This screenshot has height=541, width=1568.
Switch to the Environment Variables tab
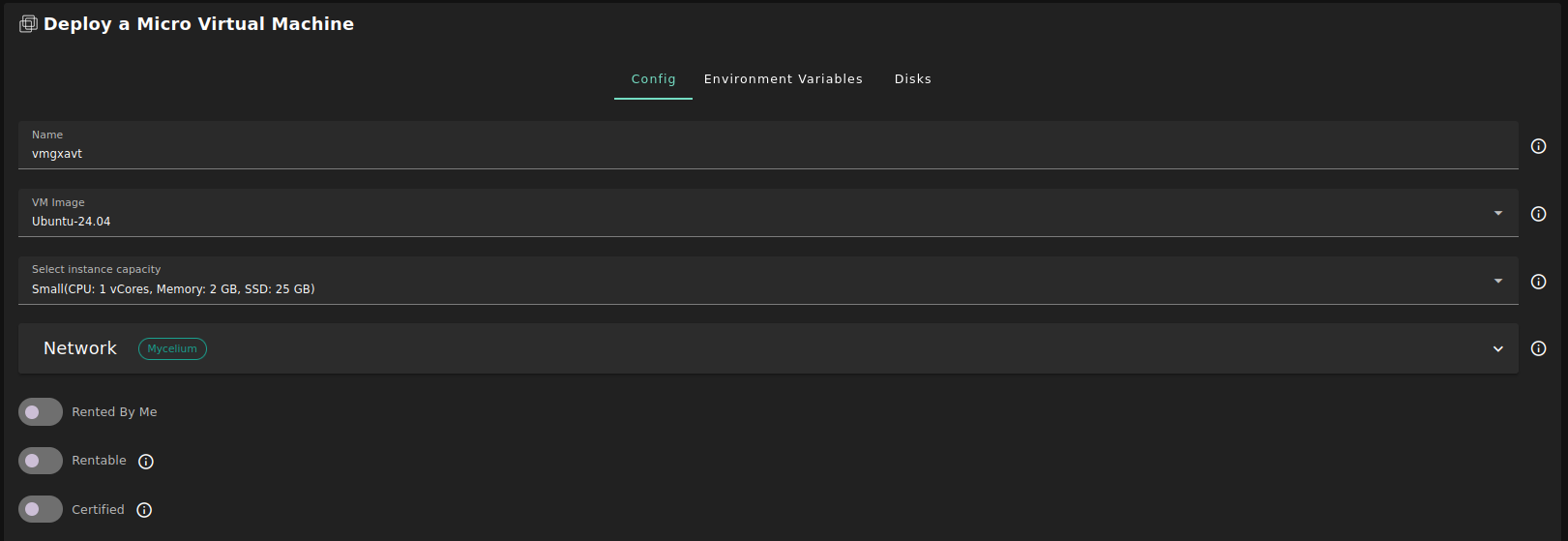[783, 79]
